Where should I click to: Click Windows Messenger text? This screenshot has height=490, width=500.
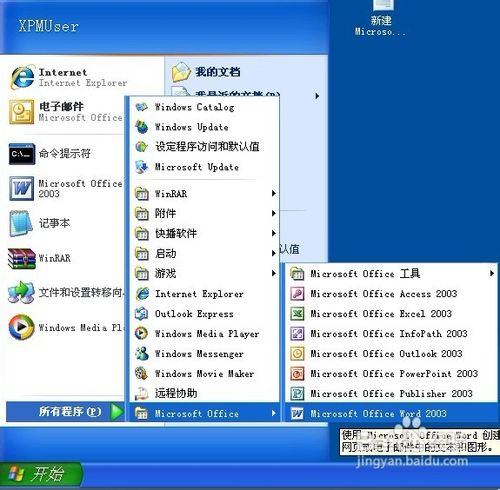coord(199,354)
